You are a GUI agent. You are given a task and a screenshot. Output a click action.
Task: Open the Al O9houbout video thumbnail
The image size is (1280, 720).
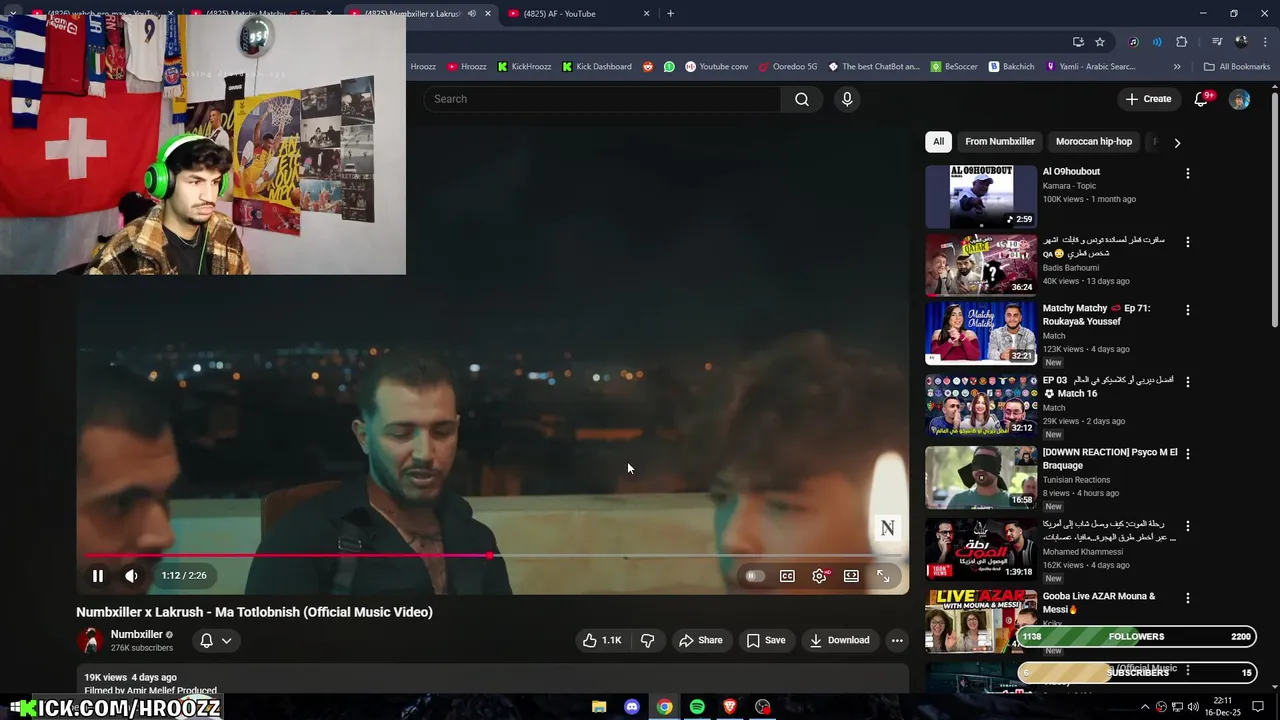pyautogui.click(x=981, y=197)
